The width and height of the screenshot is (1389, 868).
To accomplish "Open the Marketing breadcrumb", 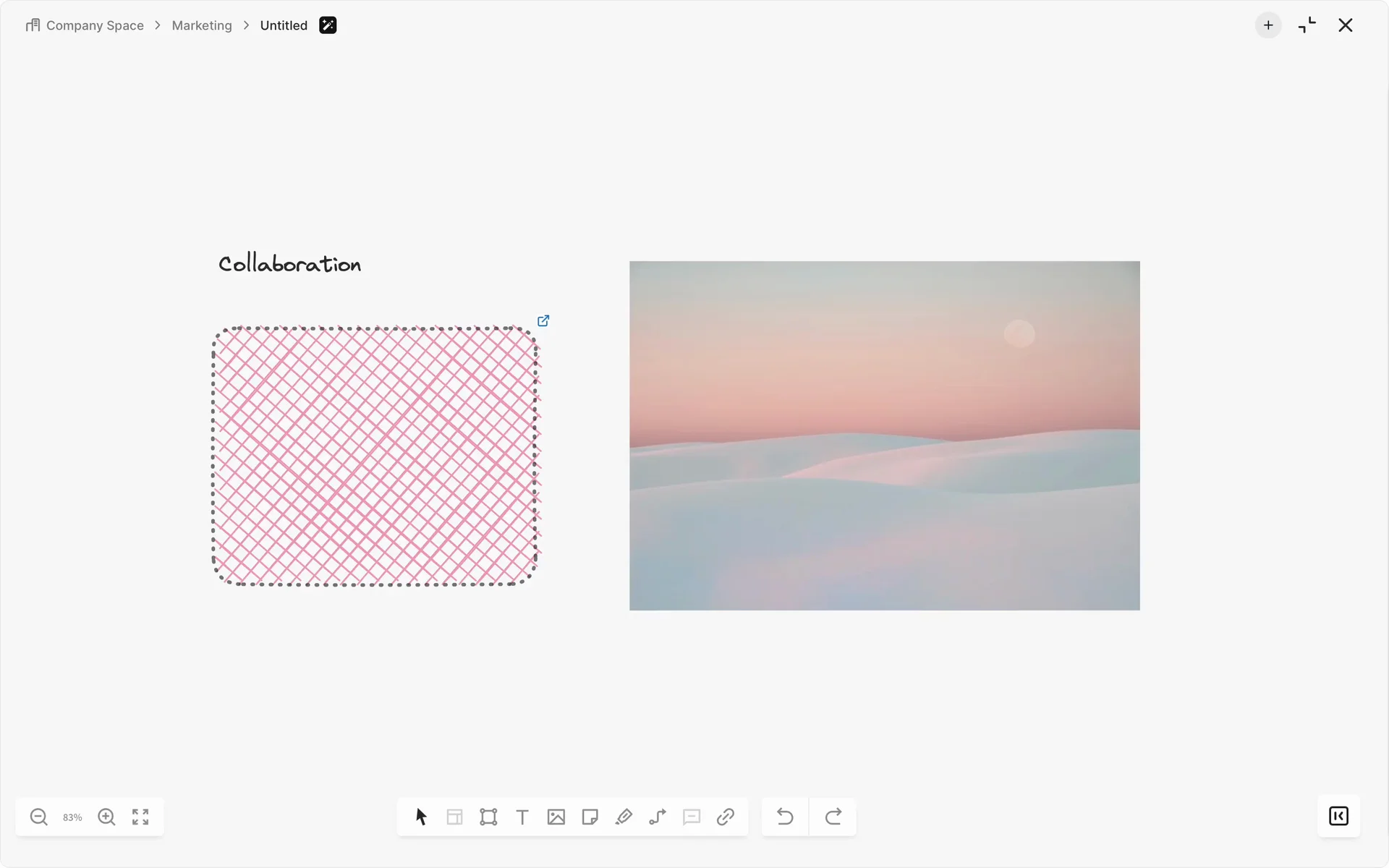I will click(202, 25).
